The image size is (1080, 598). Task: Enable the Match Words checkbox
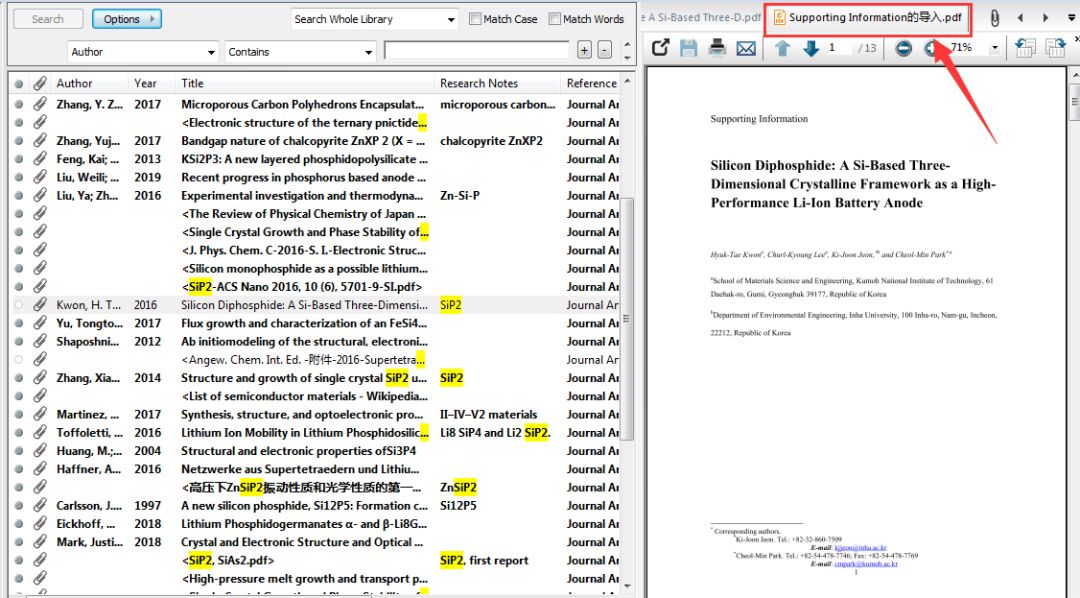coord(554,19)
